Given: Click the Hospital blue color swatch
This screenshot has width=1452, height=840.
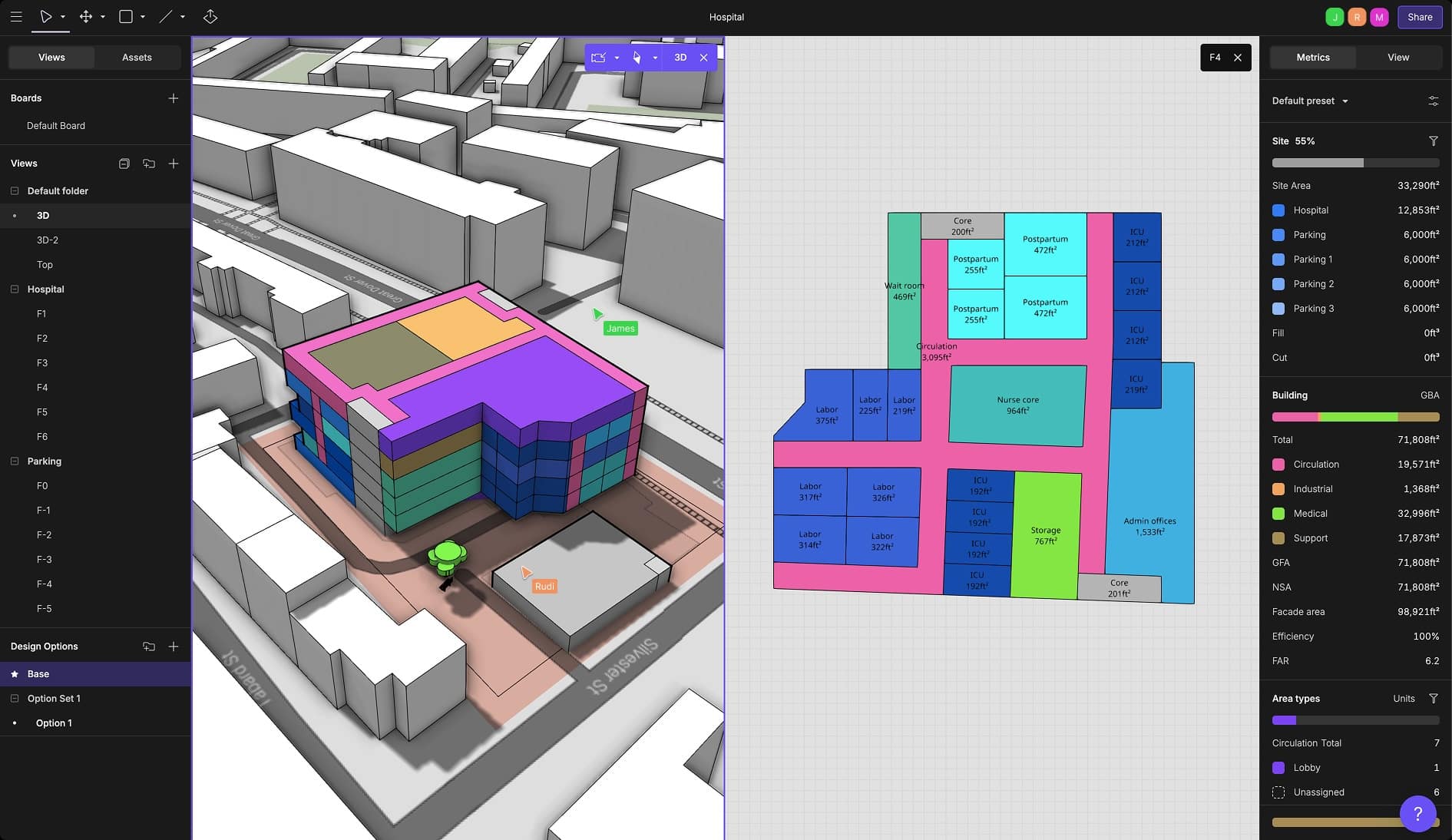Looking at the screenshot, I should coord(1278,210).
